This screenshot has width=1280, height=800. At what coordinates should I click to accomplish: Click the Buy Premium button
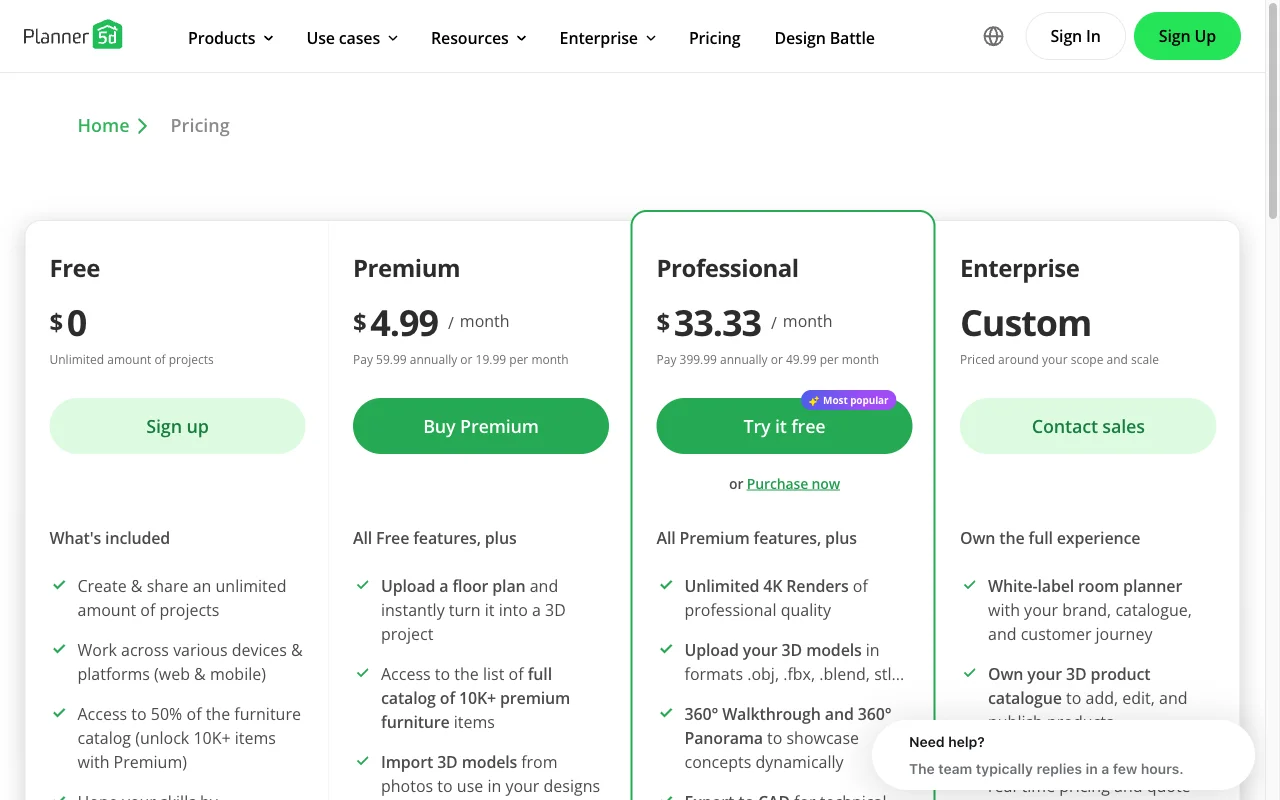pyautogui.click(x=481, y=426)
